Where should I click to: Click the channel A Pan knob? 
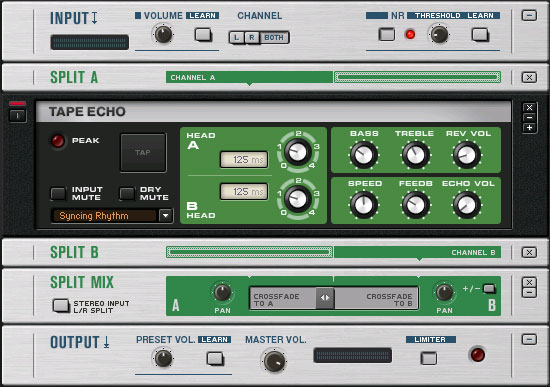[x=222, y=293]
